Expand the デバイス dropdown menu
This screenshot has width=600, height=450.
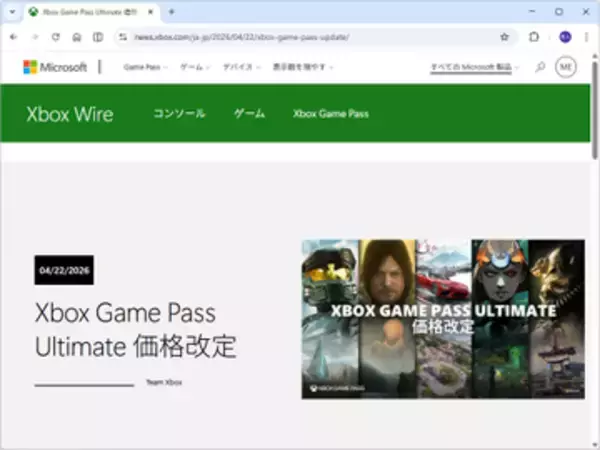(x=241, y=67)
